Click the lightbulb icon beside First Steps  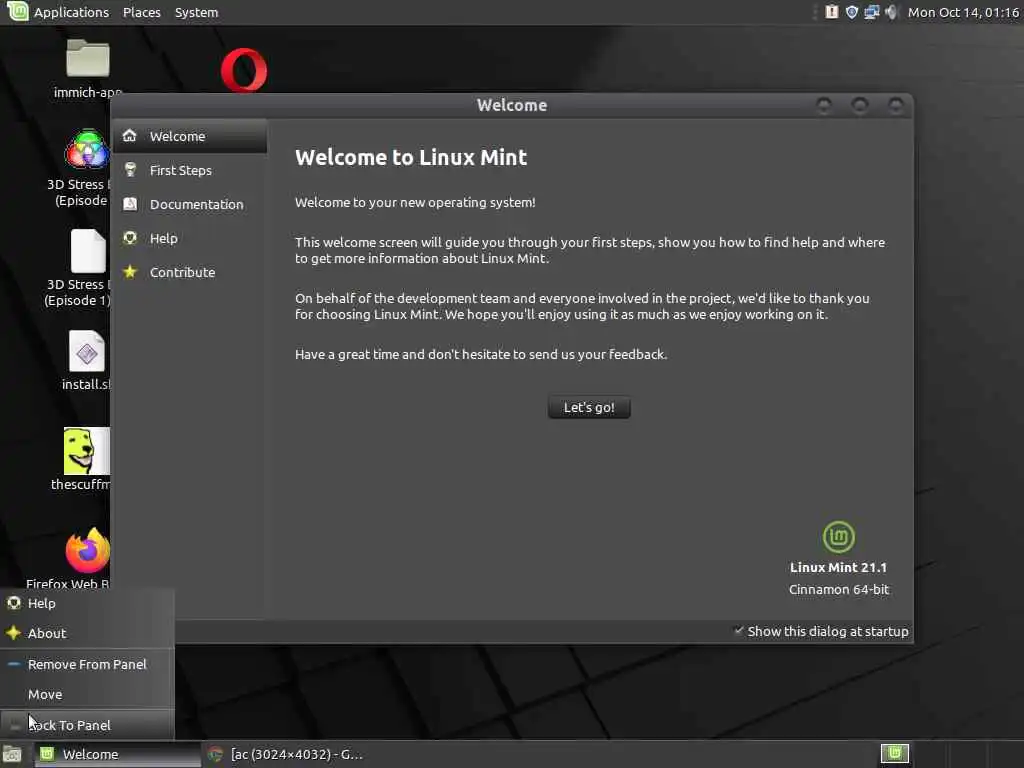(x=130, y=169)
